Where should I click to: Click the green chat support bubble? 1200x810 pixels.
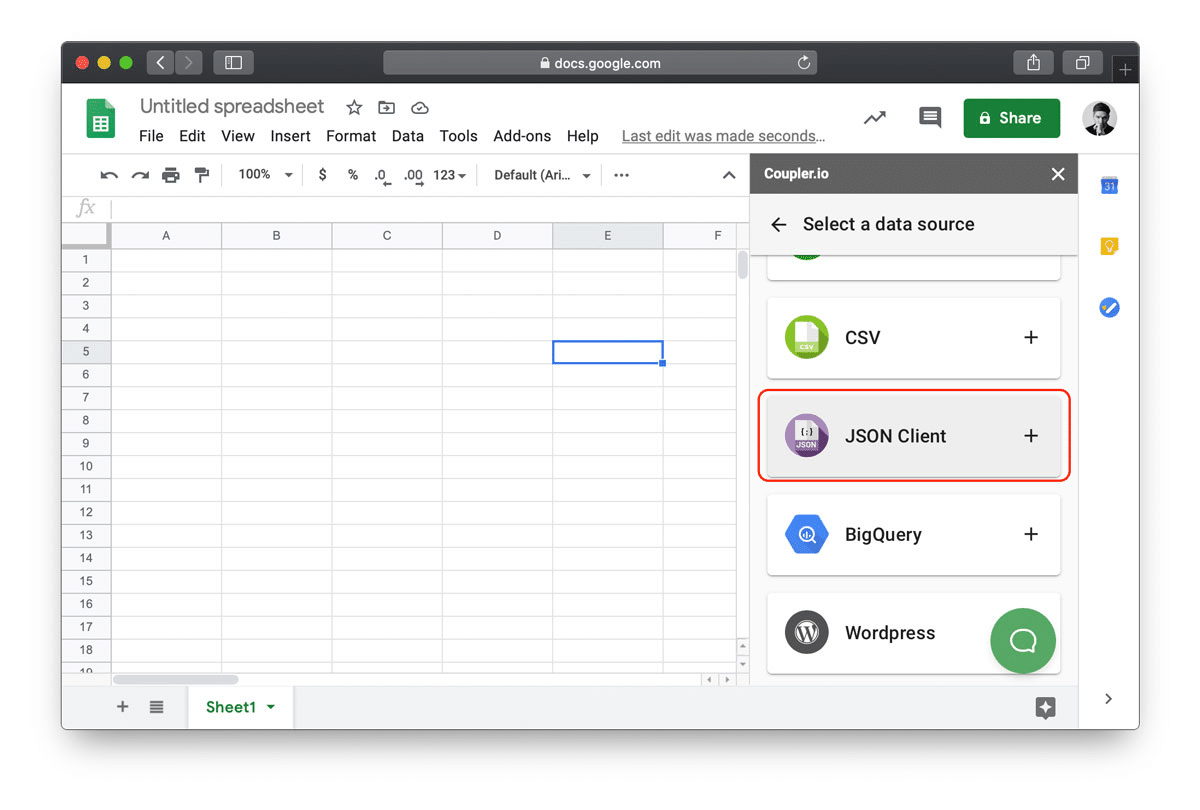[x=1023, y=641]
